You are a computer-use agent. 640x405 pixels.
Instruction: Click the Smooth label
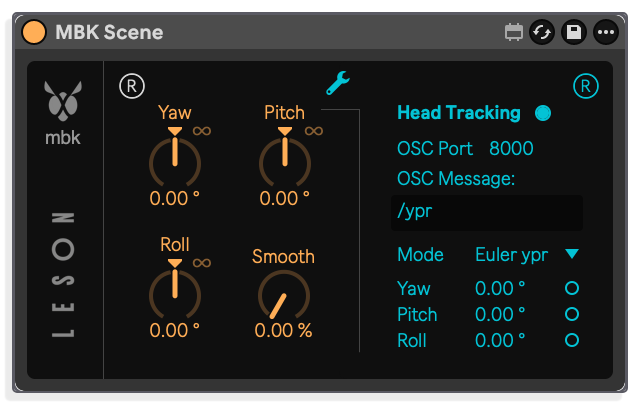click(283, 257)
